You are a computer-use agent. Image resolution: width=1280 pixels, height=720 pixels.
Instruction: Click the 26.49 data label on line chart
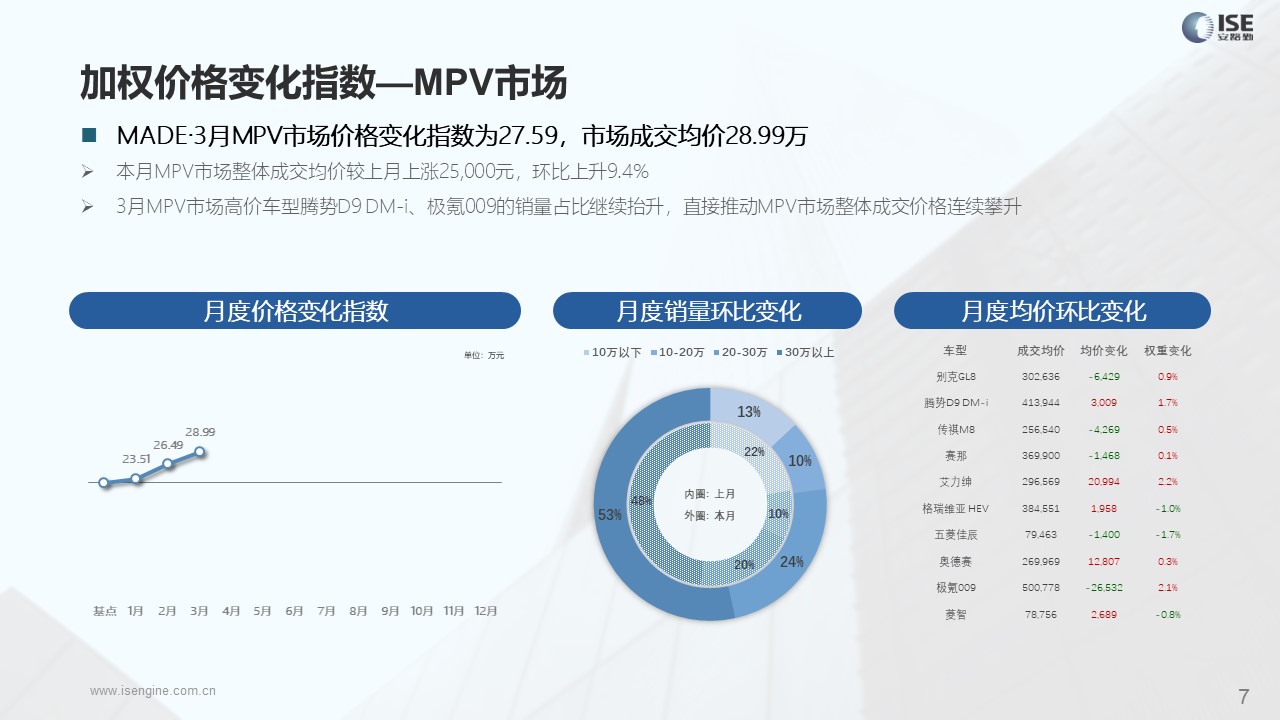tap(168, 445)
